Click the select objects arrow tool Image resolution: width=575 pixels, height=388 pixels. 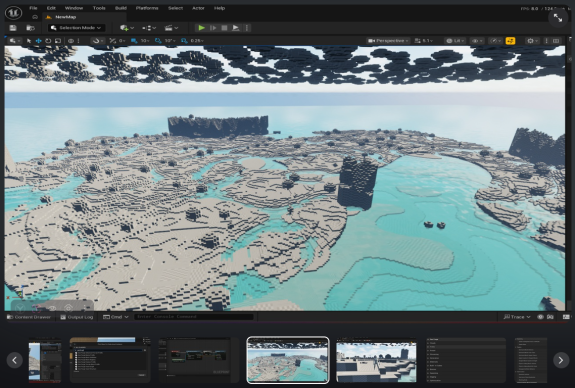coord(29,41)
